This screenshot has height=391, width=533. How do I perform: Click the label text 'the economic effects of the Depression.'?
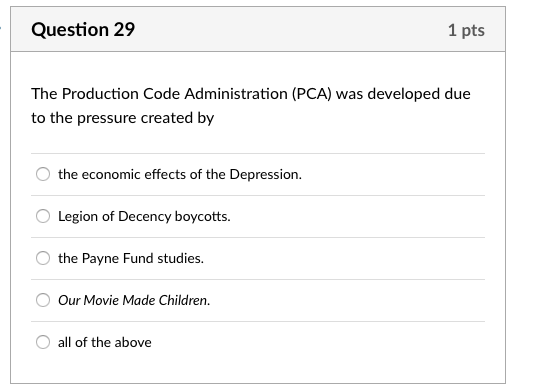[180, 174]
